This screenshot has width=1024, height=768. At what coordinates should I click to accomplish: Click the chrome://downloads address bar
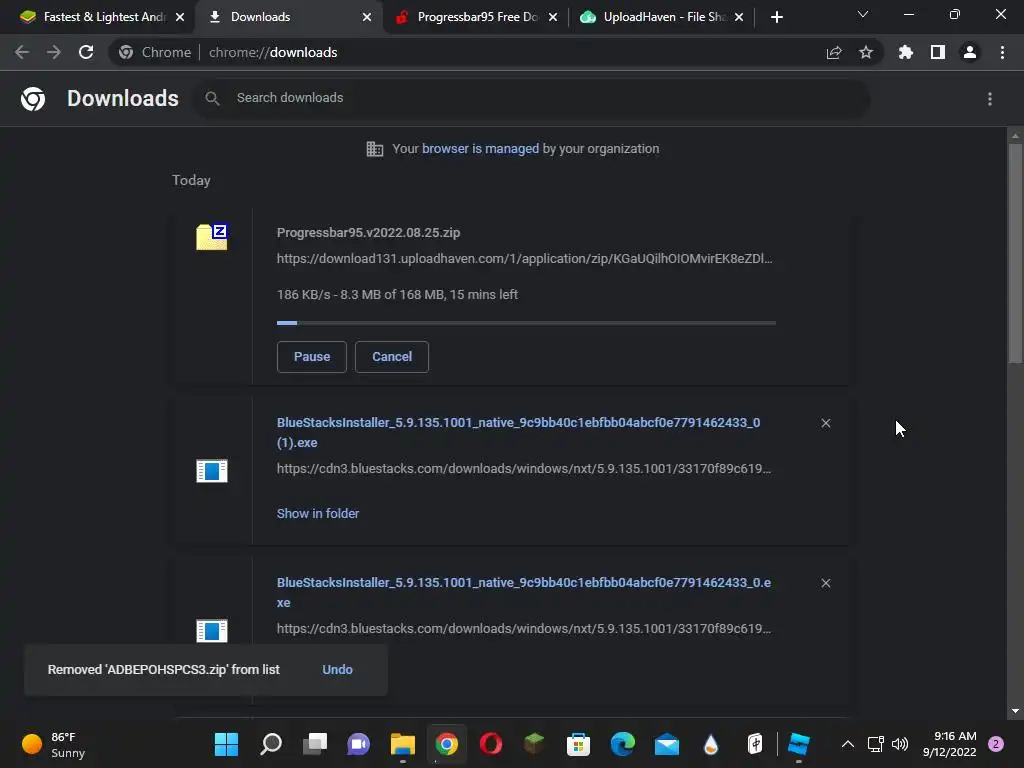tap(496, 52)
